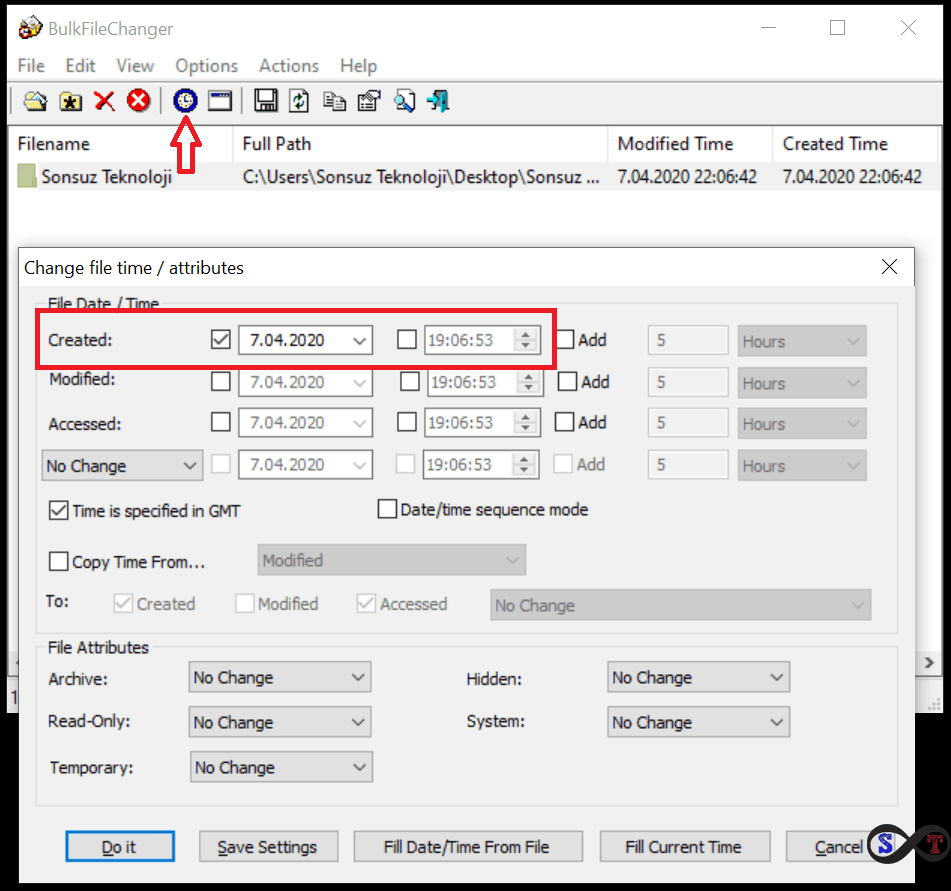The height and width of the screenshot is (891, 951).
Task: Open Change Time/Attributes via the clock icon
Action: coord(186,101)
